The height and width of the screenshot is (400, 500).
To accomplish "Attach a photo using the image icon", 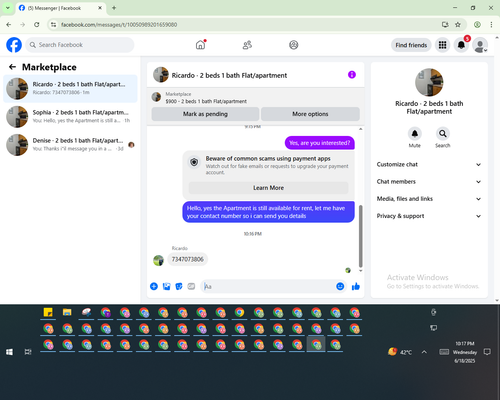I will [x=166, y=286].
